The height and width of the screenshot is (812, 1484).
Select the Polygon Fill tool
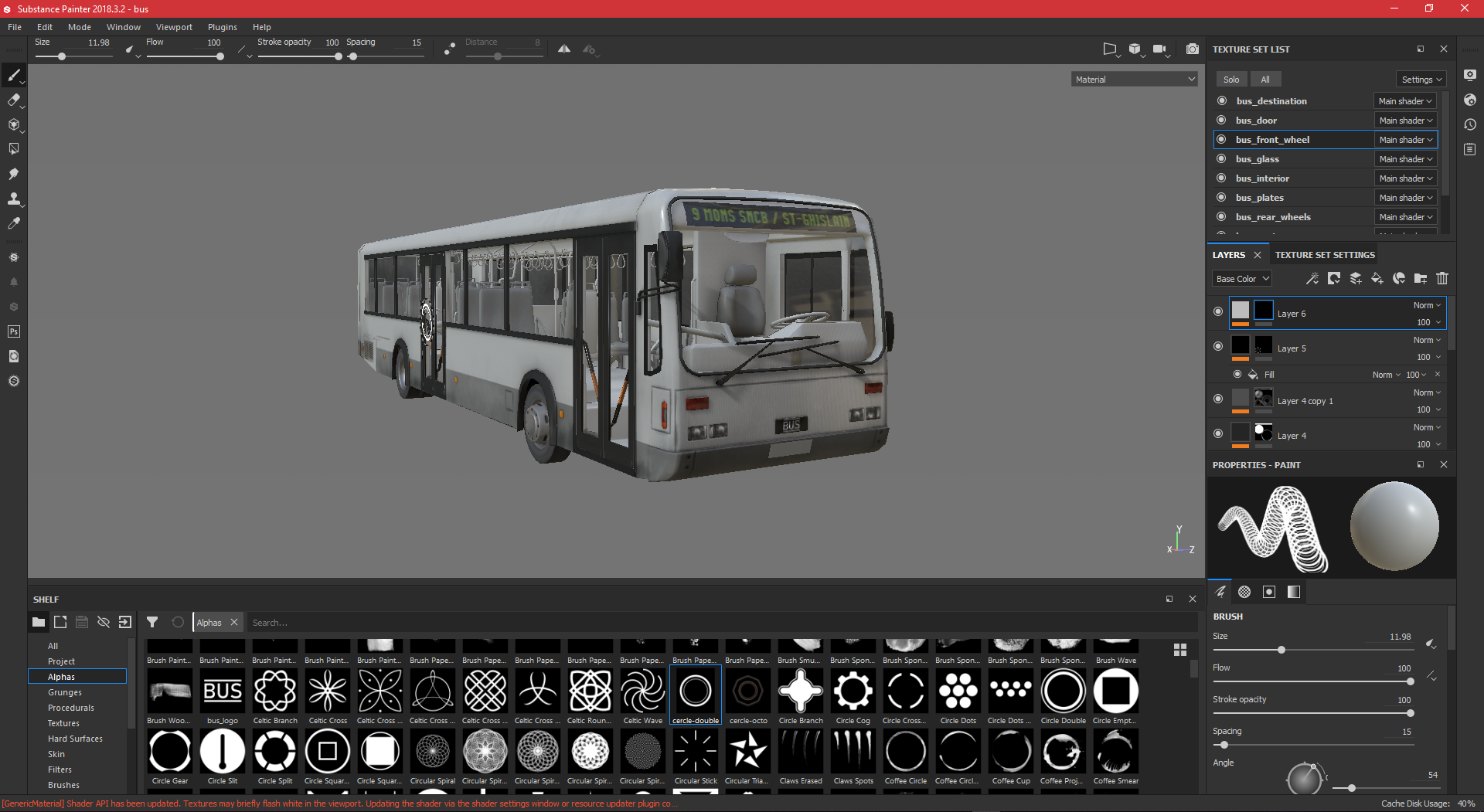pos(13,149)
